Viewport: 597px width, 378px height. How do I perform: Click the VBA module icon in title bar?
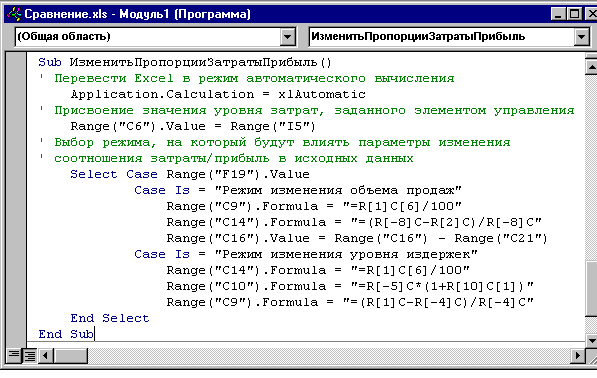click(14, 14)
